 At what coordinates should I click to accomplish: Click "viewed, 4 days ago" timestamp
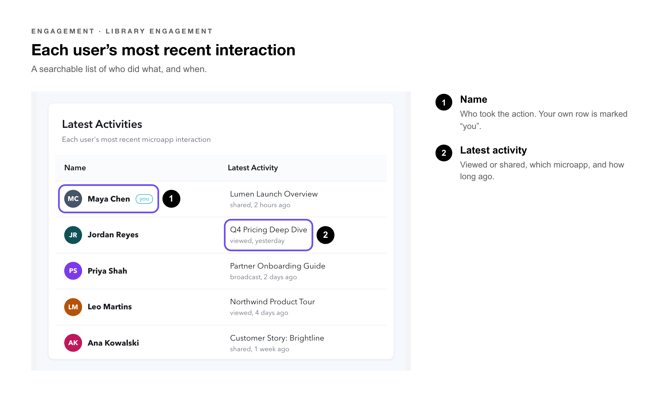point(259,313)
